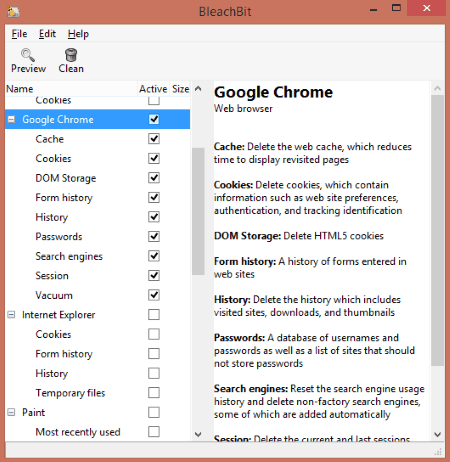Check Internet Explorer History checkbox
Viewport: 450px width, 462px height.
click(154, 373)
